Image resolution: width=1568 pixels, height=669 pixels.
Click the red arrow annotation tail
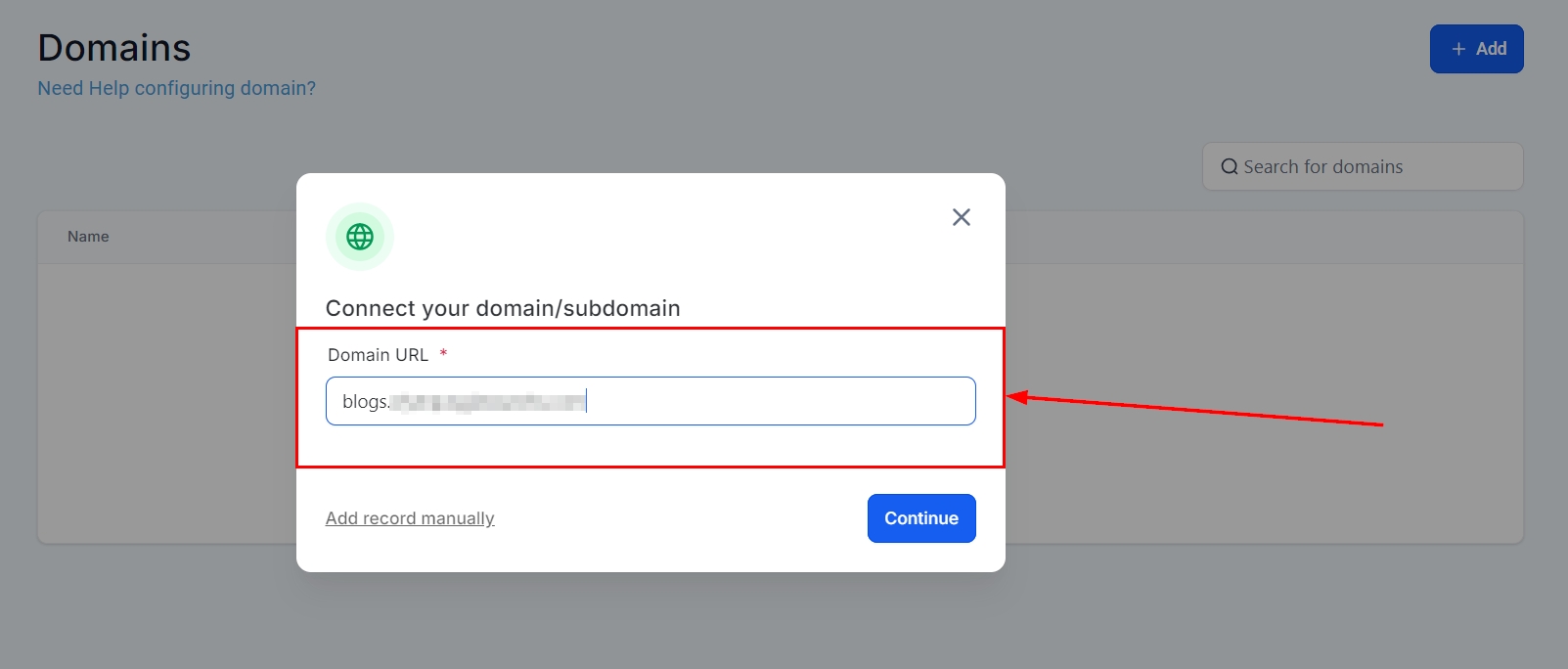pos(1377,424)
